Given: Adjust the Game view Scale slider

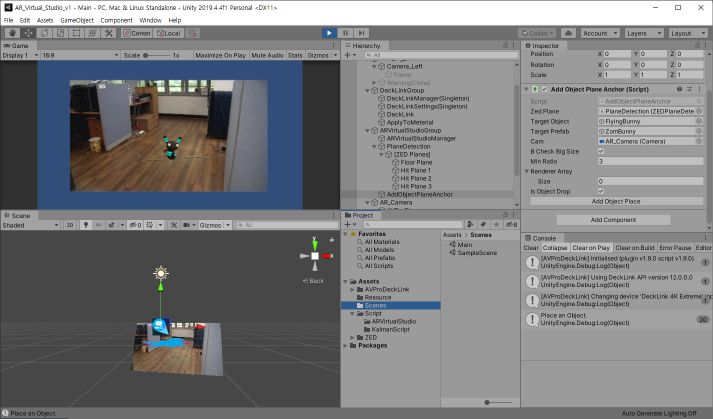Looking at the screenshot, I should click(x=156, y=55).
